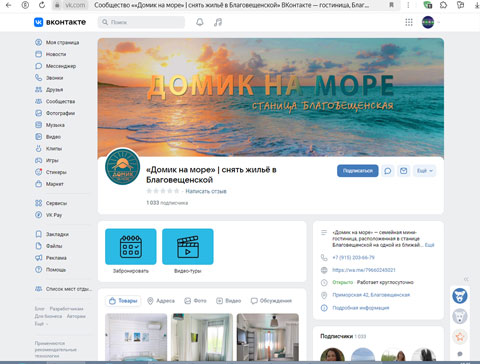Open the VK services grid icon
Viewport: 480px width, 364px height.
409,22
